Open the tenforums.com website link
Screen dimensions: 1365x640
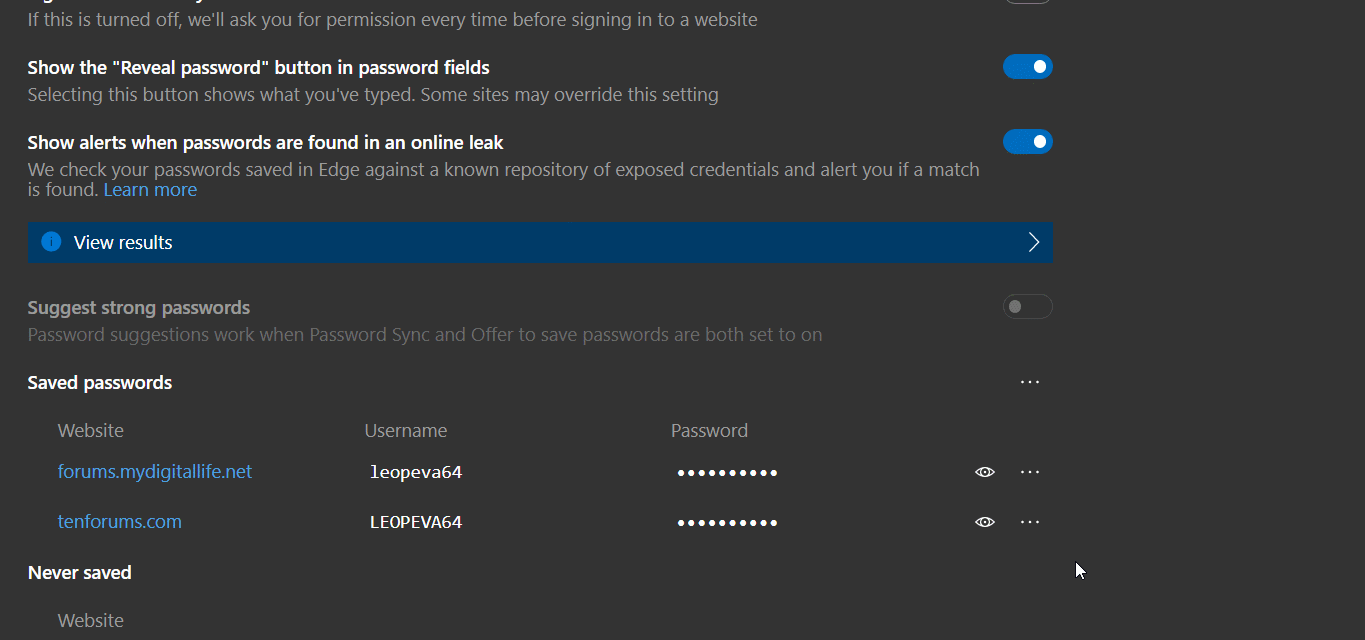(120, 521)
